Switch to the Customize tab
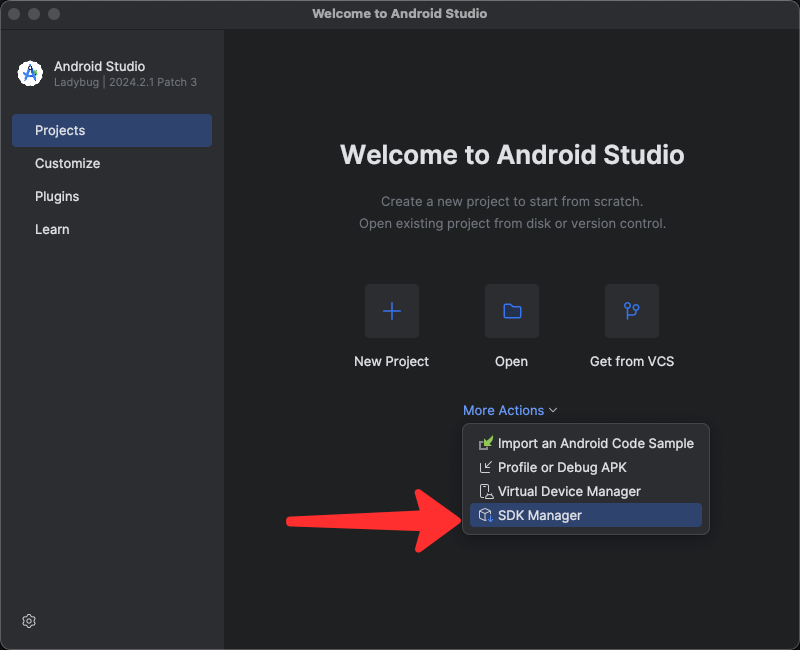800x650 pixels. 112,163
